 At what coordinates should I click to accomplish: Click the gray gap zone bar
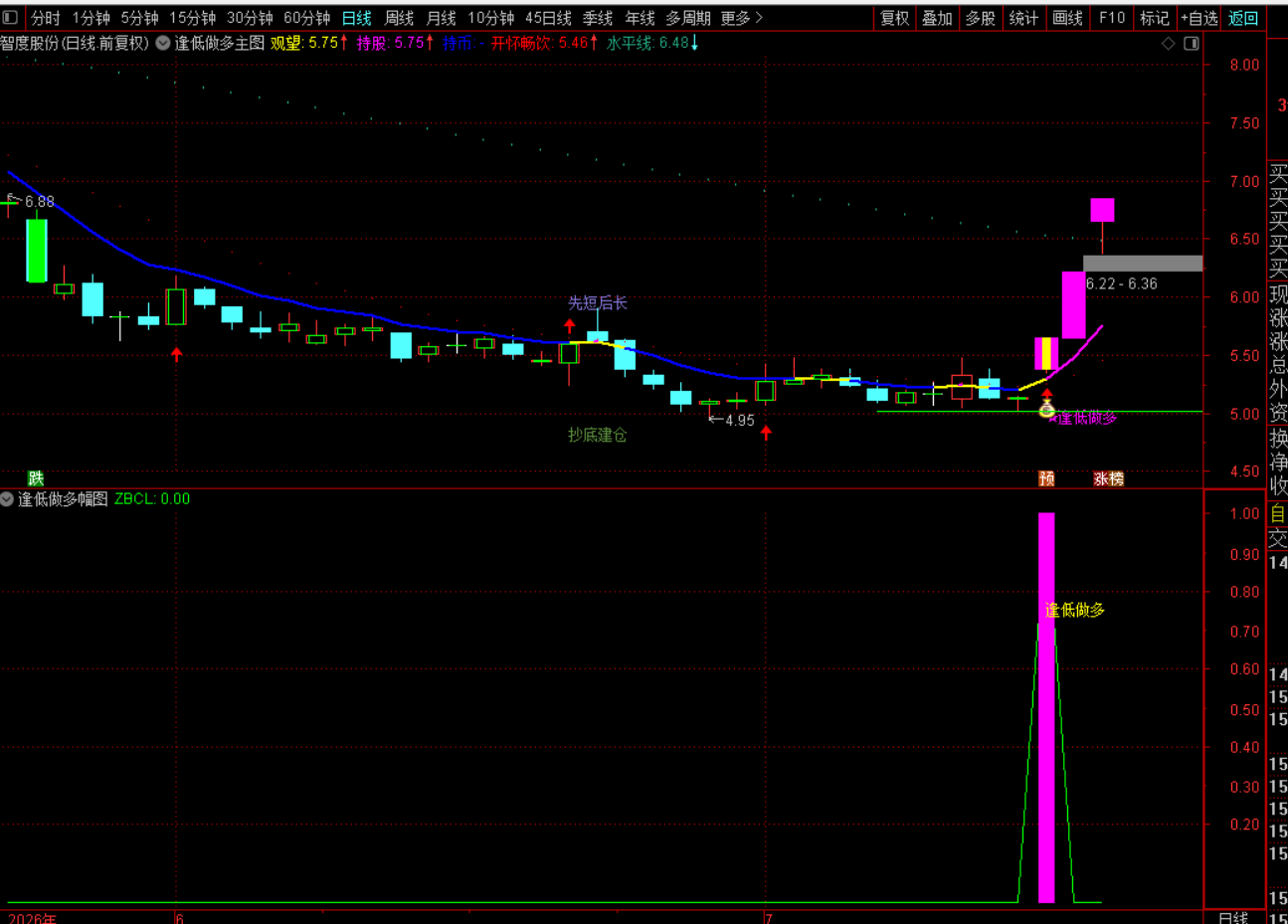[1143, 264]
